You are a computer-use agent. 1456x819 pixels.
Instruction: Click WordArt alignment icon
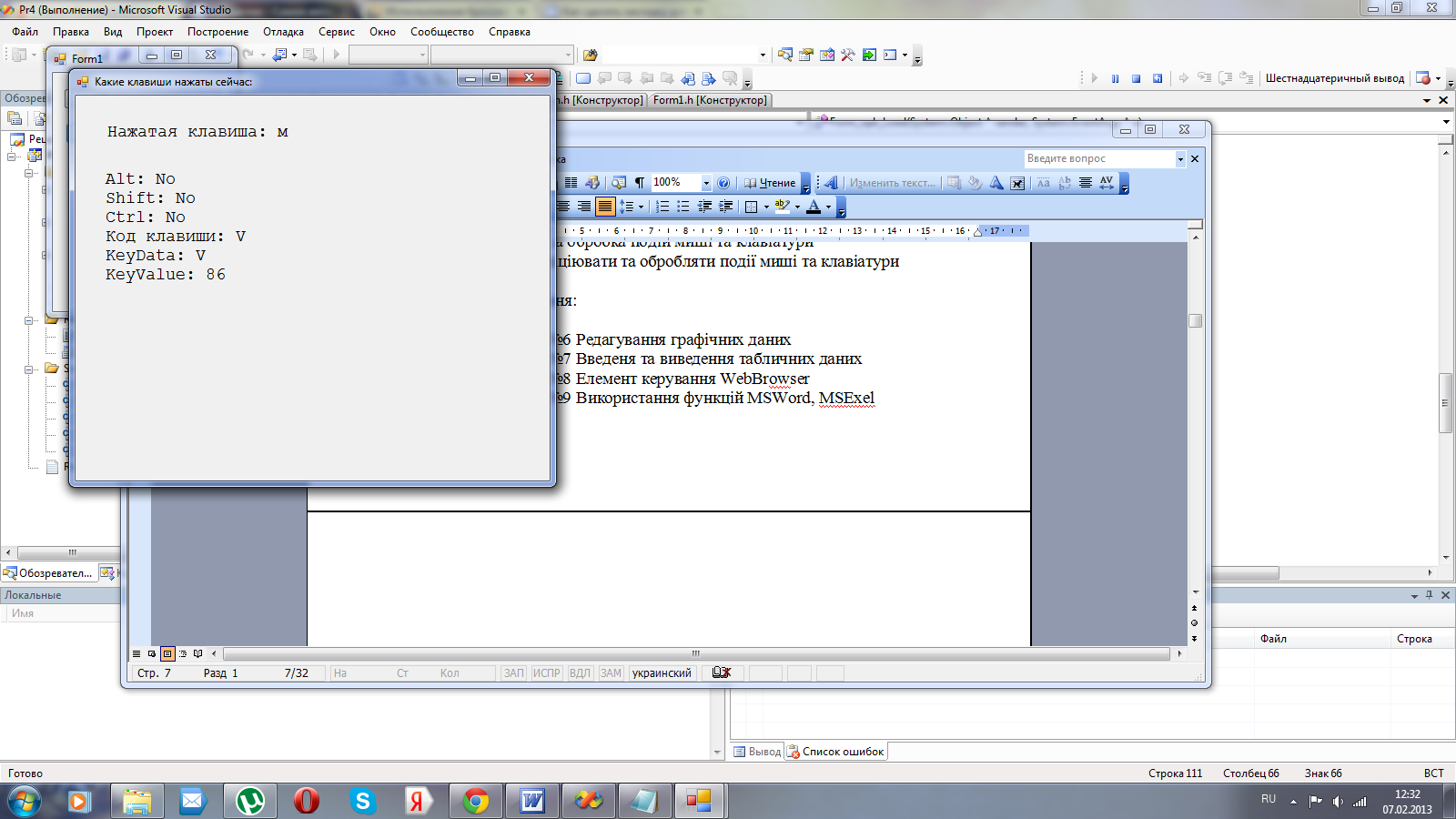click(x=1086, y=183)
